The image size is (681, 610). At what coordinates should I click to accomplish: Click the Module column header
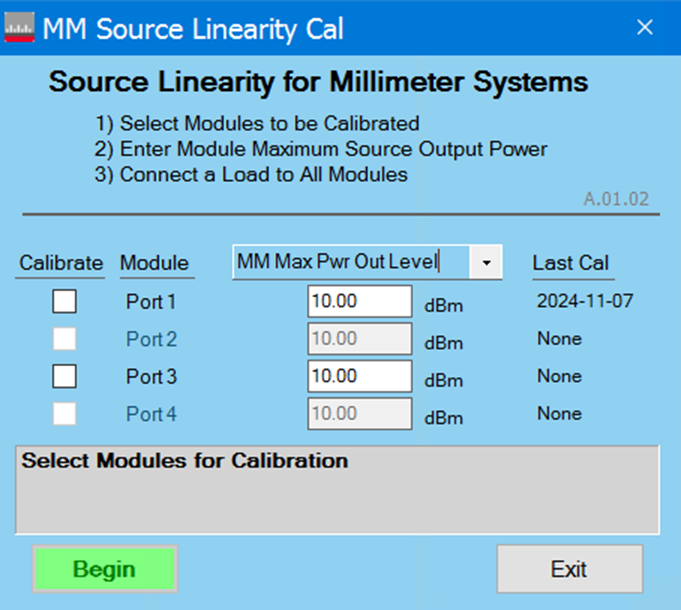(154, 263)
